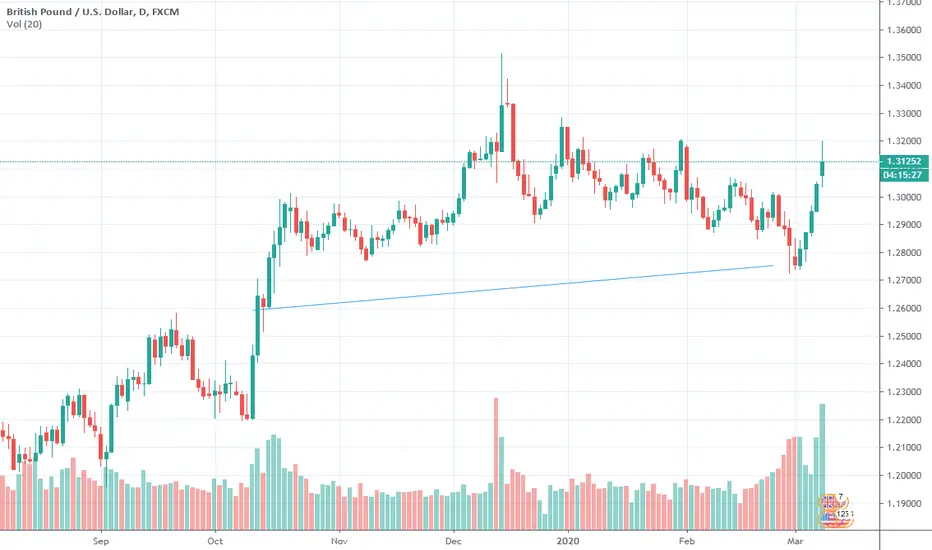This screenshot has width=932, height=550.
Task: Click the green 1.31252 current price label
Action: 903,161
